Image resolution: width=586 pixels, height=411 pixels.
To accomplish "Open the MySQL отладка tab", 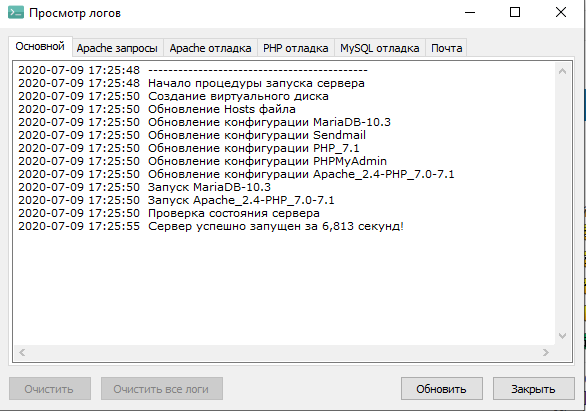I will (x=380, y=48).
